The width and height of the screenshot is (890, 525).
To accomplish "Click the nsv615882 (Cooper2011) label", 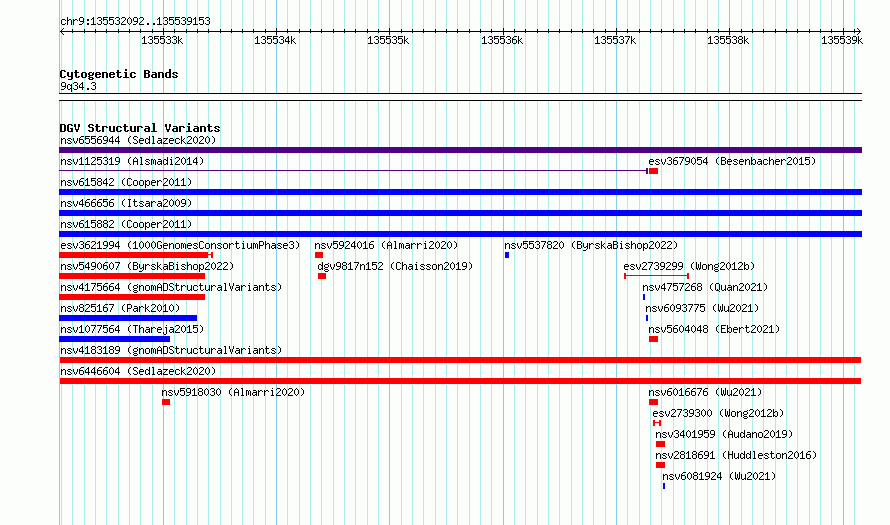I will click(126, 224).
